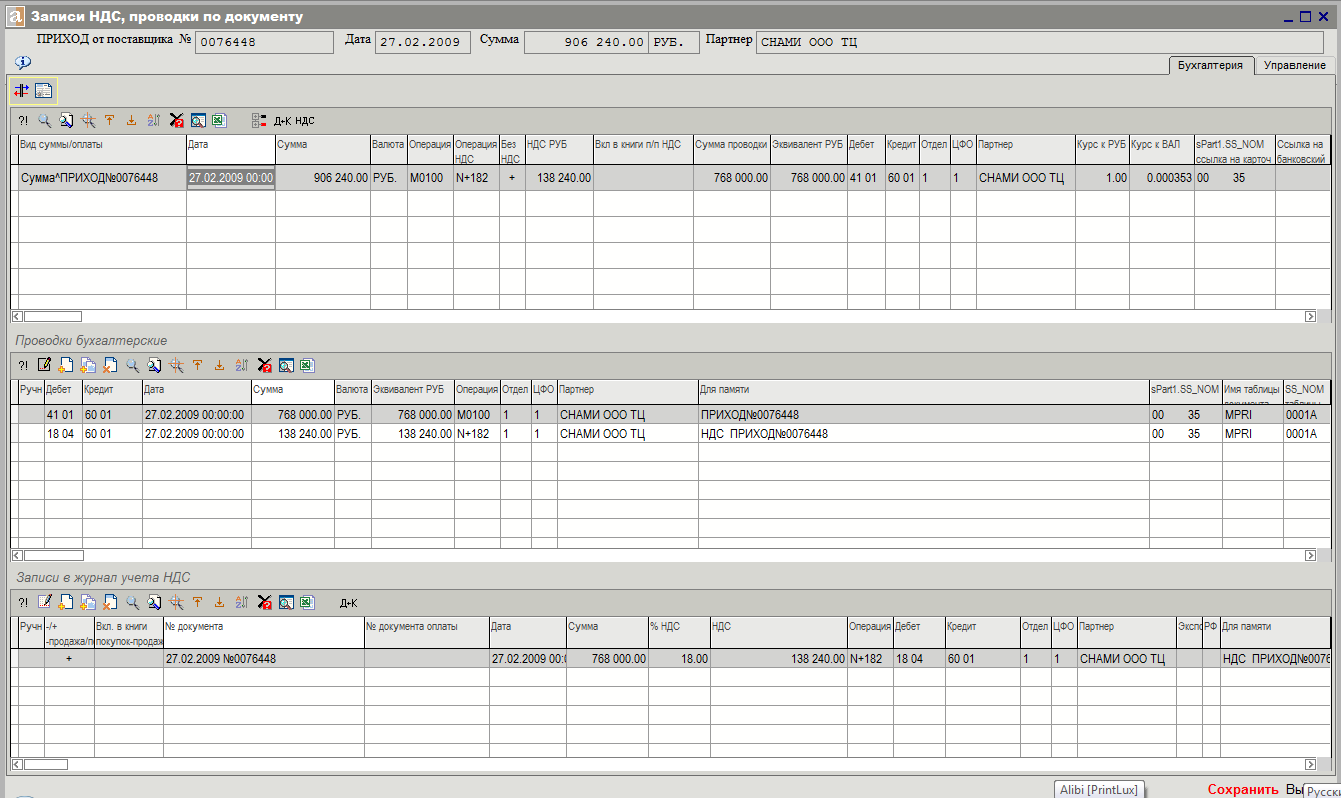Click copy record icon in Проводки бухгалтерские toolbar
The image size is (1341, 798).
pyautogui.click(x=88, y=365)
